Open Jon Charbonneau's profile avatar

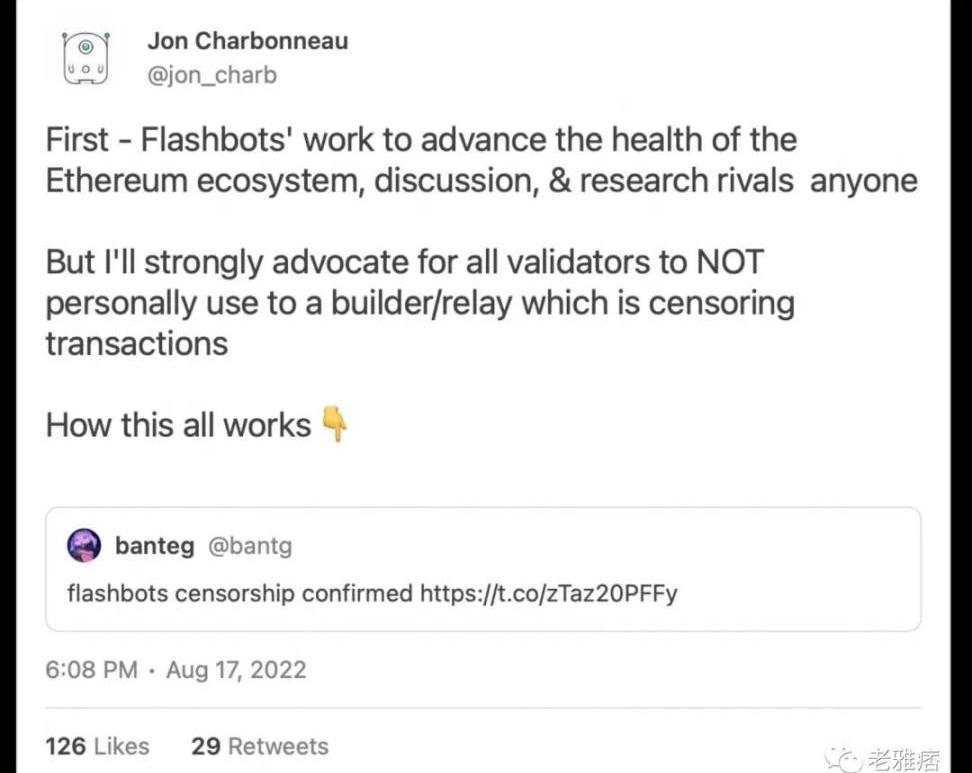tap(86, 58)
